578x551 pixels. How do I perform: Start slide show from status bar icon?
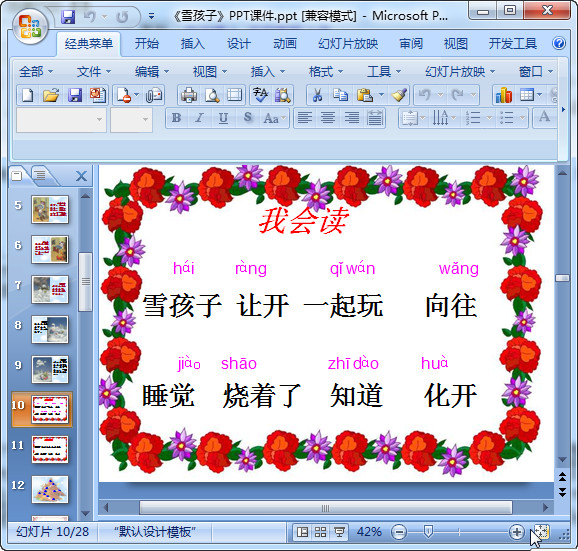339,532
